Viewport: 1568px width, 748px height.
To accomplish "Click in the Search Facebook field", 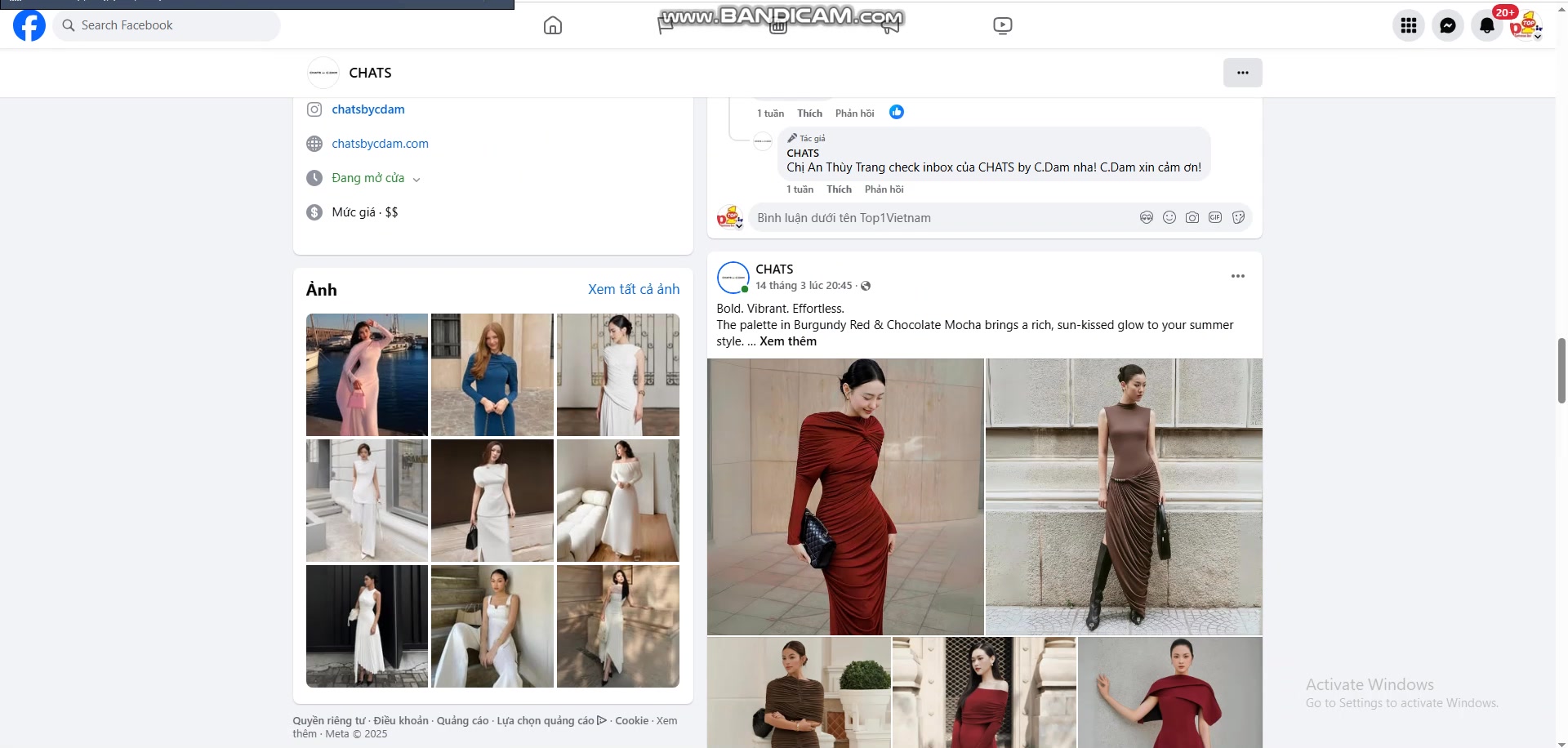I will [x=171, y=25].
